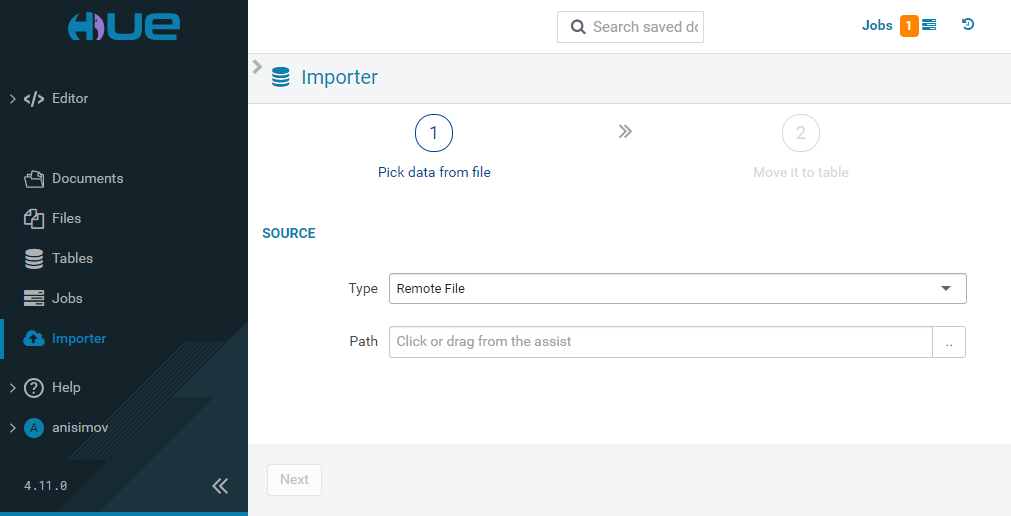Click Pick data from file step label

(434, 172)
